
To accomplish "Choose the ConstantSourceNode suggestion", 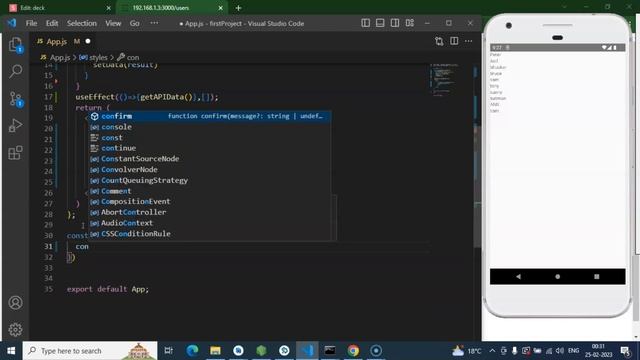I will pos(210,159).
